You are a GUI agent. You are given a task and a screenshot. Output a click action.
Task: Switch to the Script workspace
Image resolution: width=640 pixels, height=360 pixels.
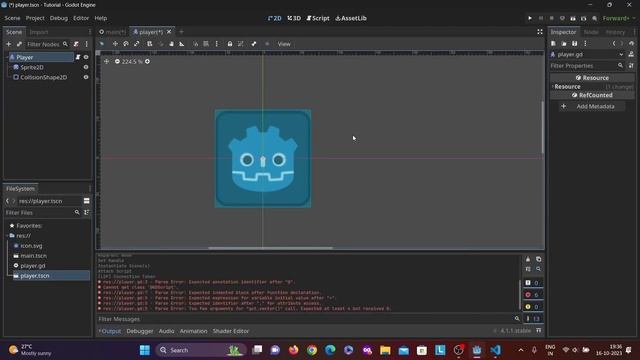[318, 18]
